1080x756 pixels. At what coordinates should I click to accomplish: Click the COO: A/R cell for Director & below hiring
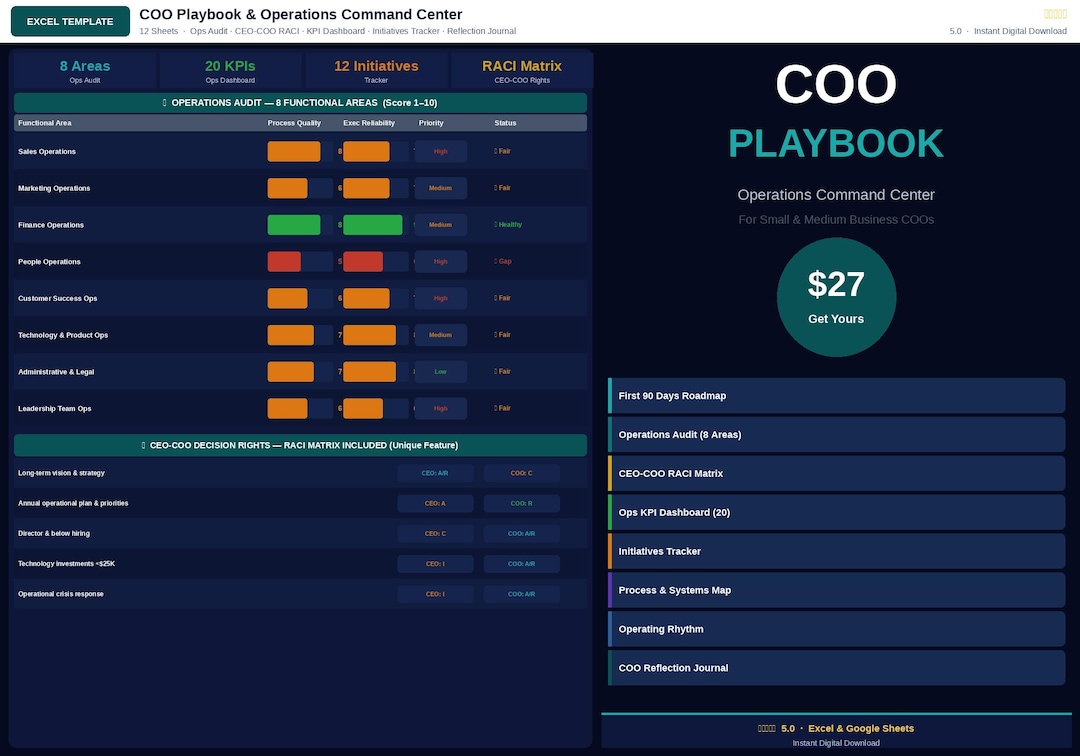[521, 534]
